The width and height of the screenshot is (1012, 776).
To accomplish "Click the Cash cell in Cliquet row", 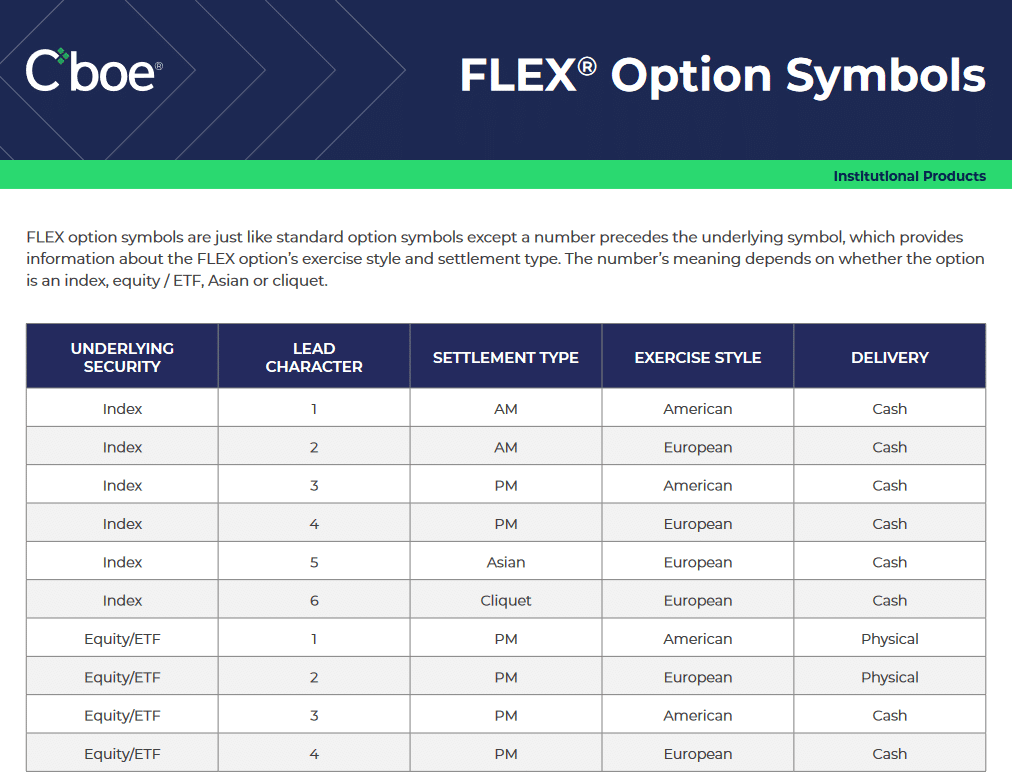I will coord(890,600).
